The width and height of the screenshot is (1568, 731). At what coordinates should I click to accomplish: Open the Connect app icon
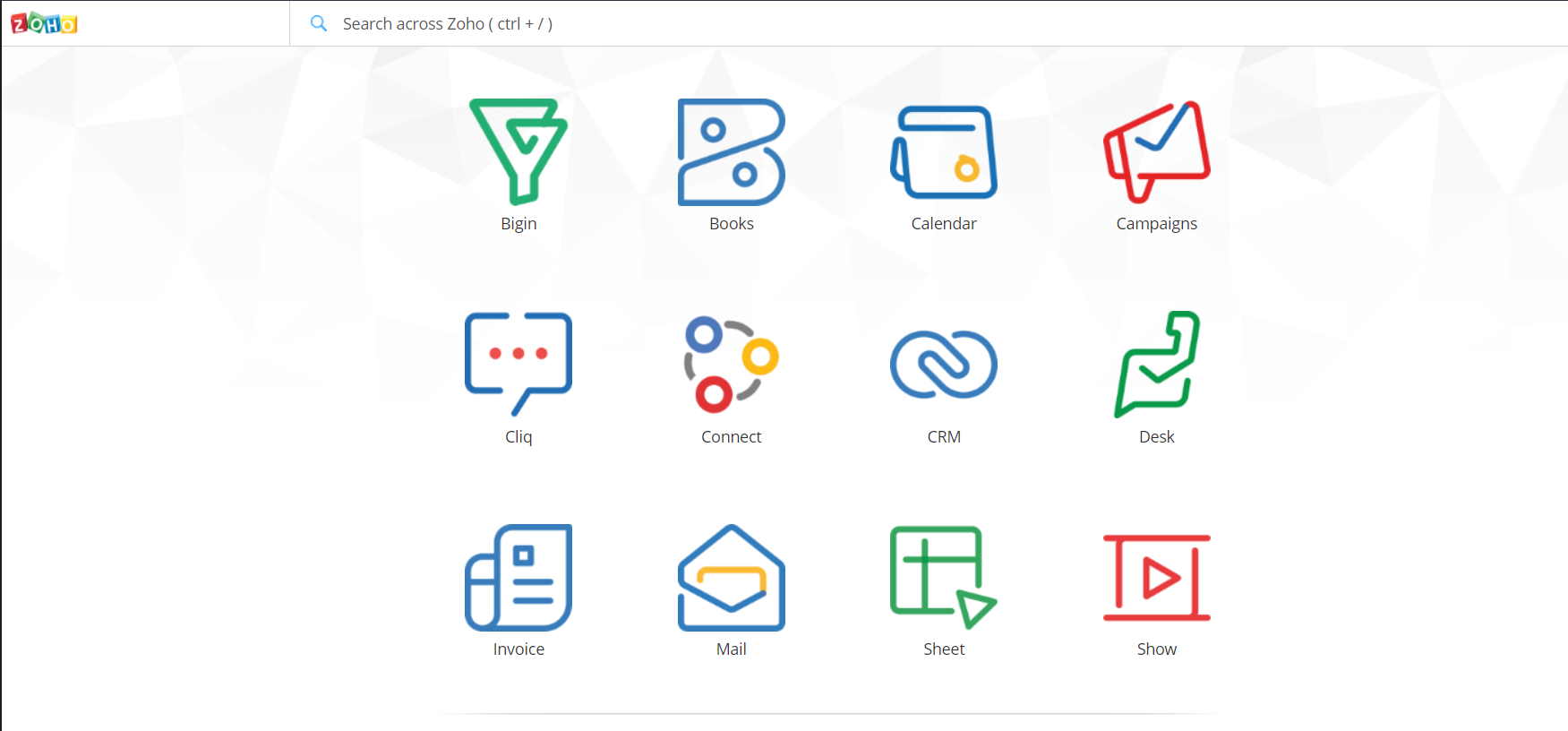(x=732, y=364)
